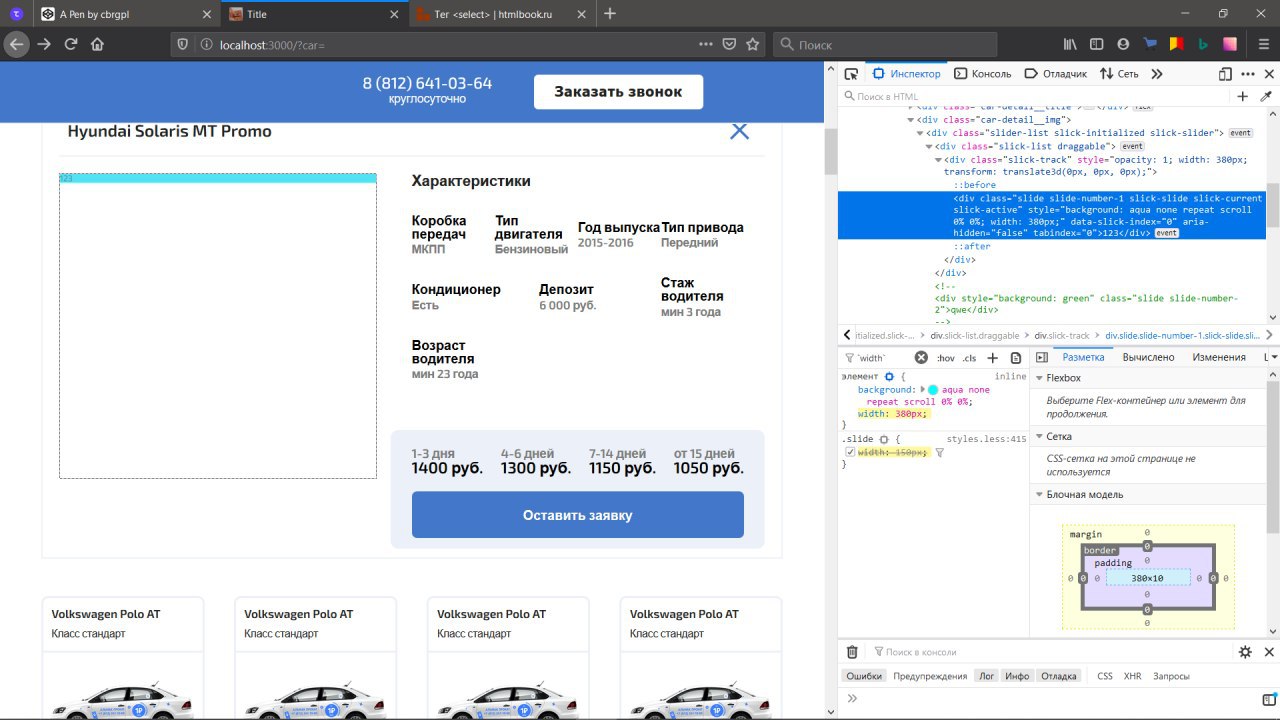Toggle the Отладка console filter

tap(1059, 676)
